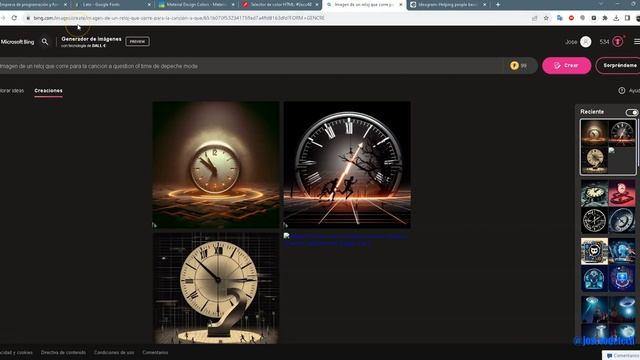Click the Comentarios feedback button bottom right

pyautogui.click(x=622, y=356)
